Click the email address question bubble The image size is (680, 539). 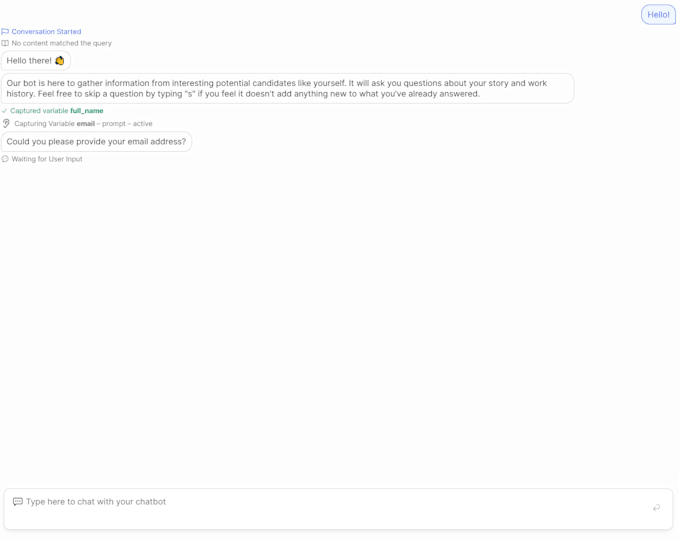point(96,142)
